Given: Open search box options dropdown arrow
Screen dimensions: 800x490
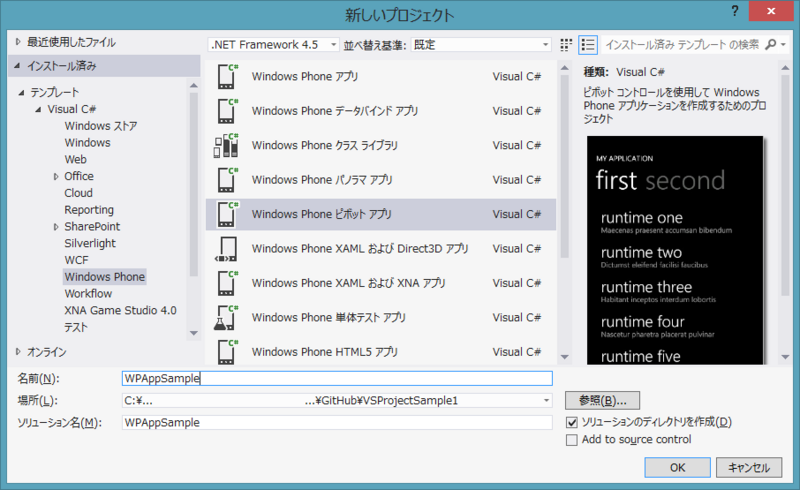Looking at the screenshot, I should (783, 45).
